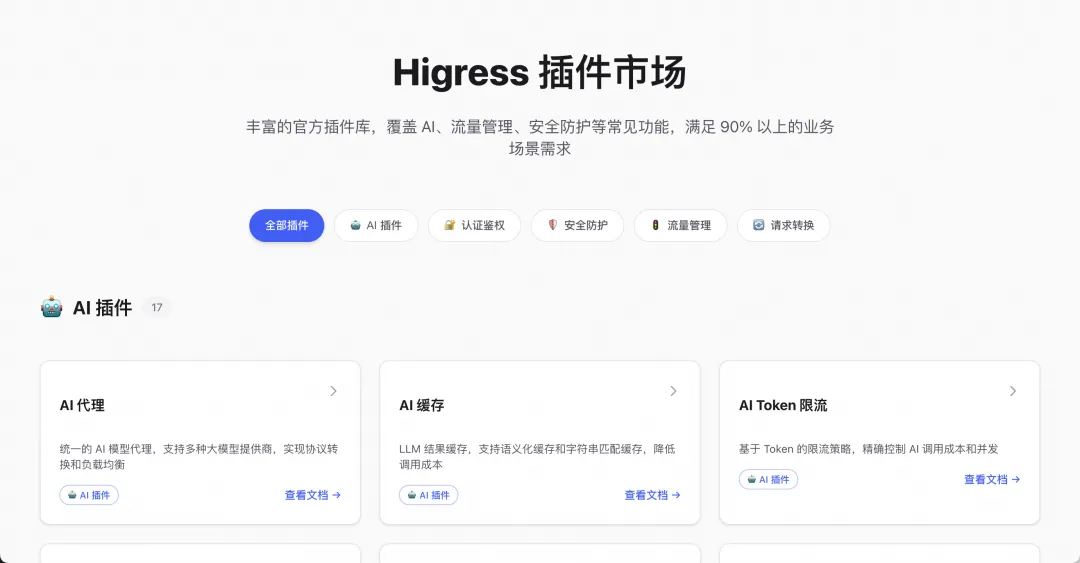Filter by 安全防护 category

(577, 225)
